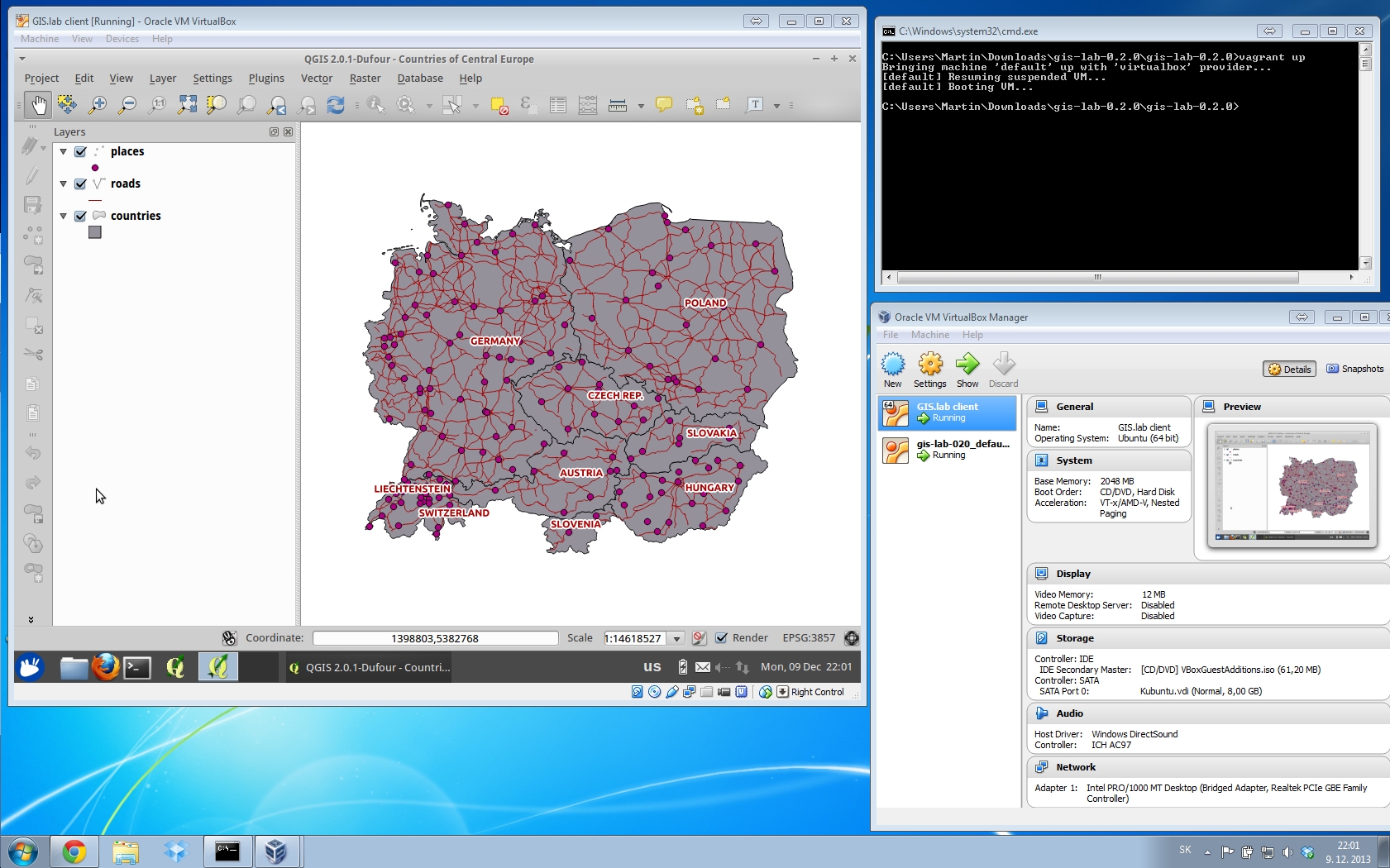This screenshot has height=868, width=1390.
Task: Click the CRS status globe icon
Action: coord(852,638)
